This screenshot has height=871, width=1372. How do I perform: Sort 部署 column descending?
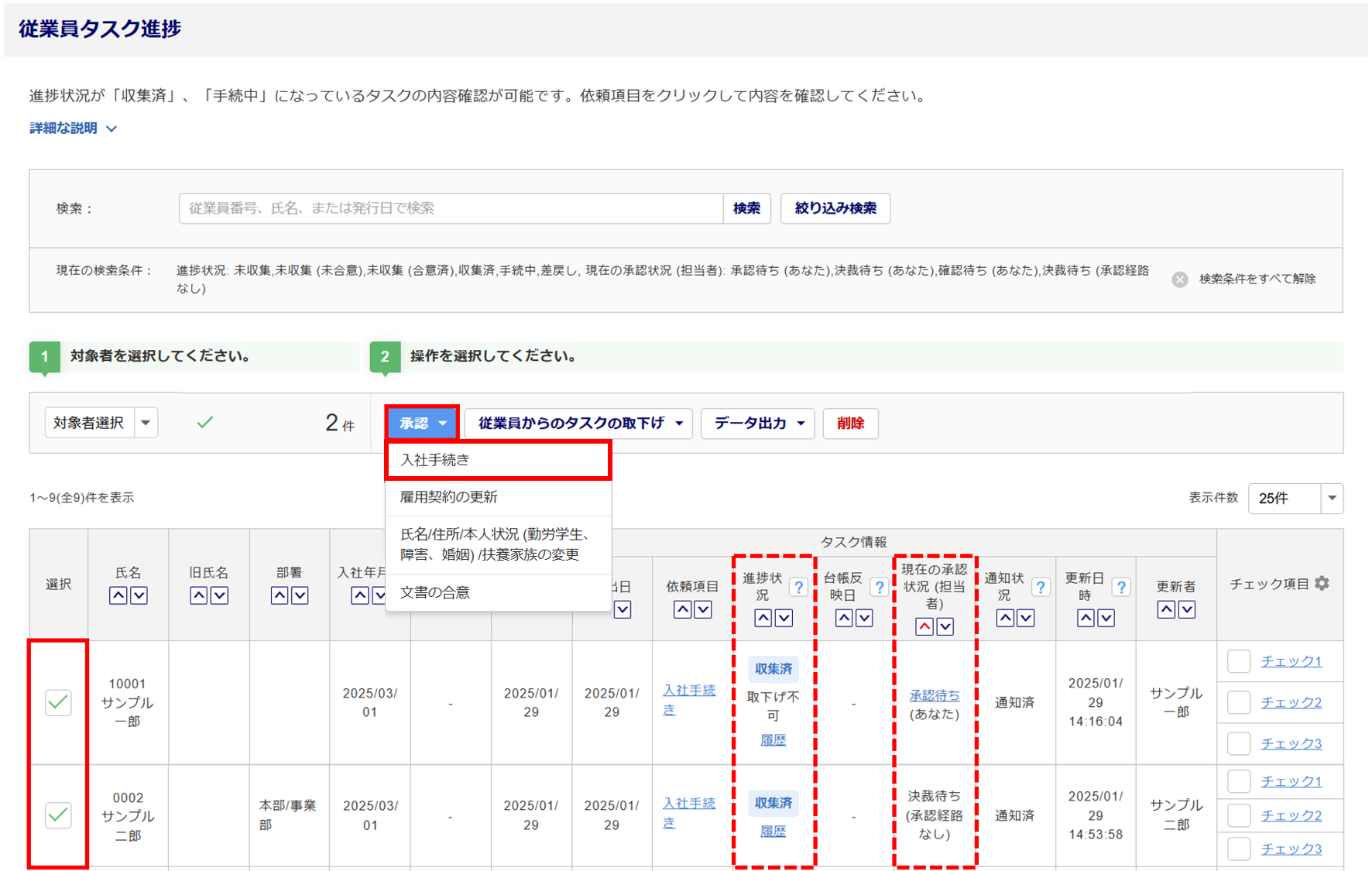pos(300,595)
